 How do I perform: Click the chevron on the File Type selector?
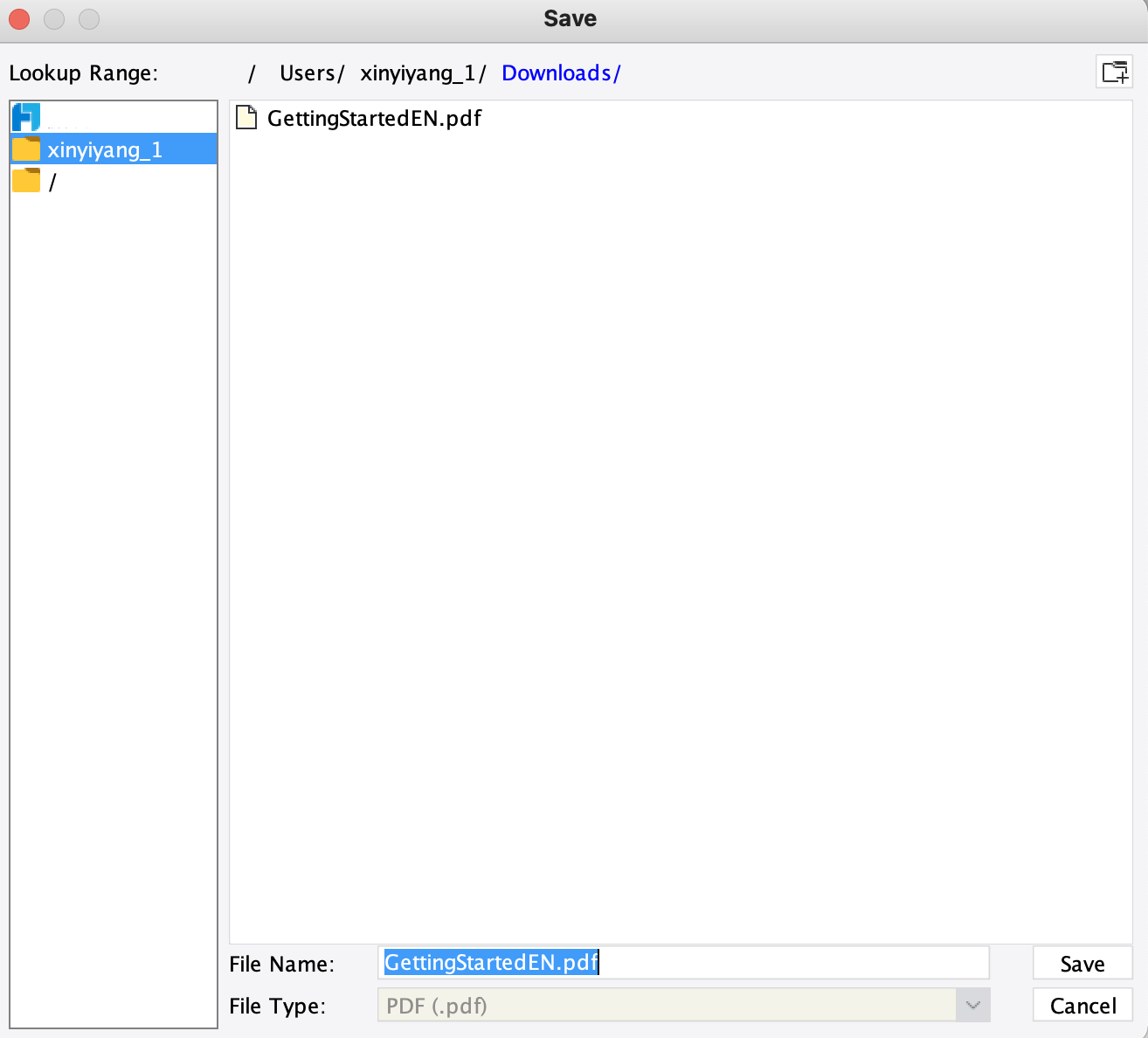pos(972,1005)
